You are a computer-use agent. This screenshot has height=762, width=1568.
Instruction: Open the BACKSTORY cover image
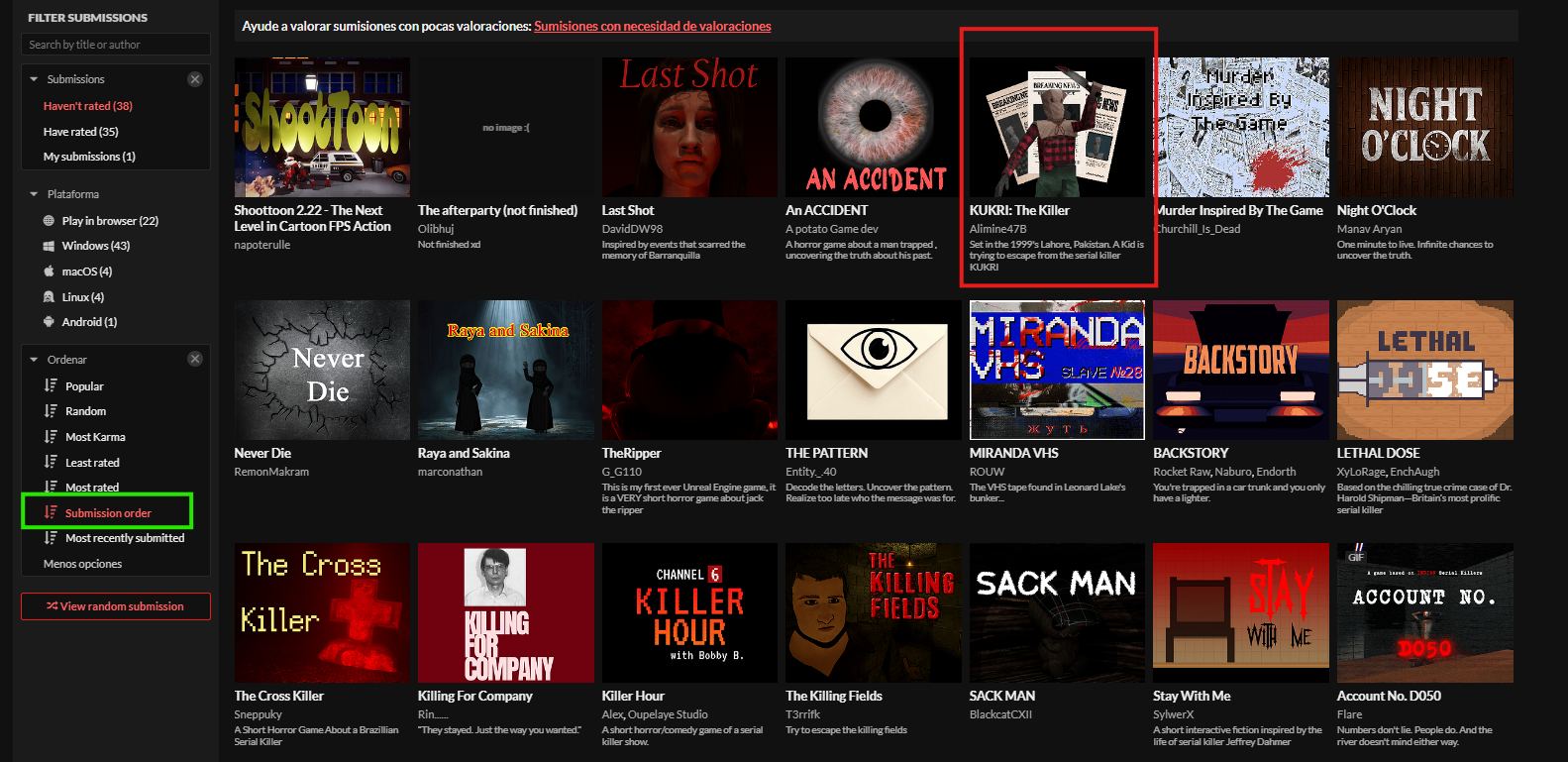[1241, 370]
